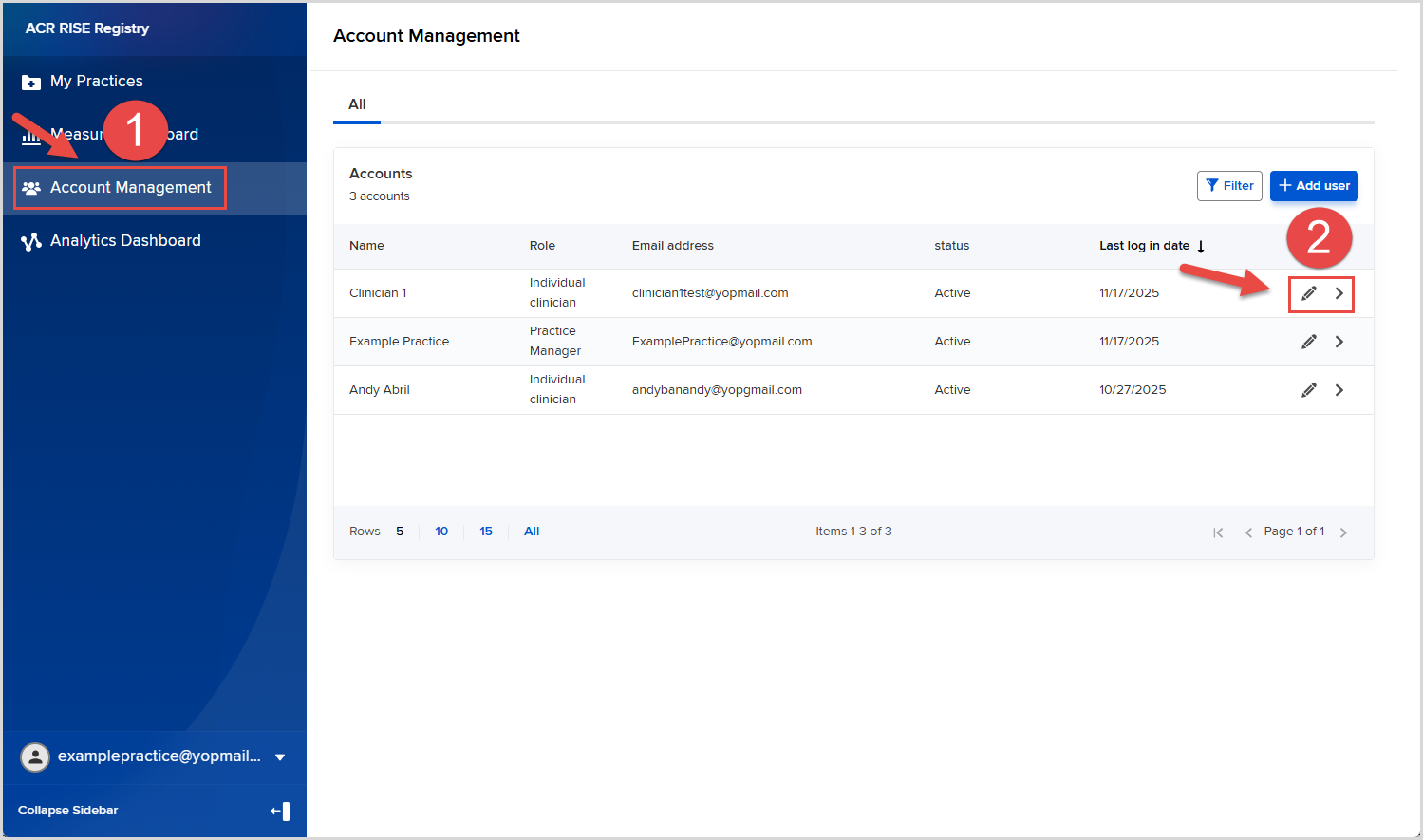The width and height of the screenshot is (1423, 840).
Task: Edit Clinician 1 account with pencil icon
Action: click(x=1309, y=293)
